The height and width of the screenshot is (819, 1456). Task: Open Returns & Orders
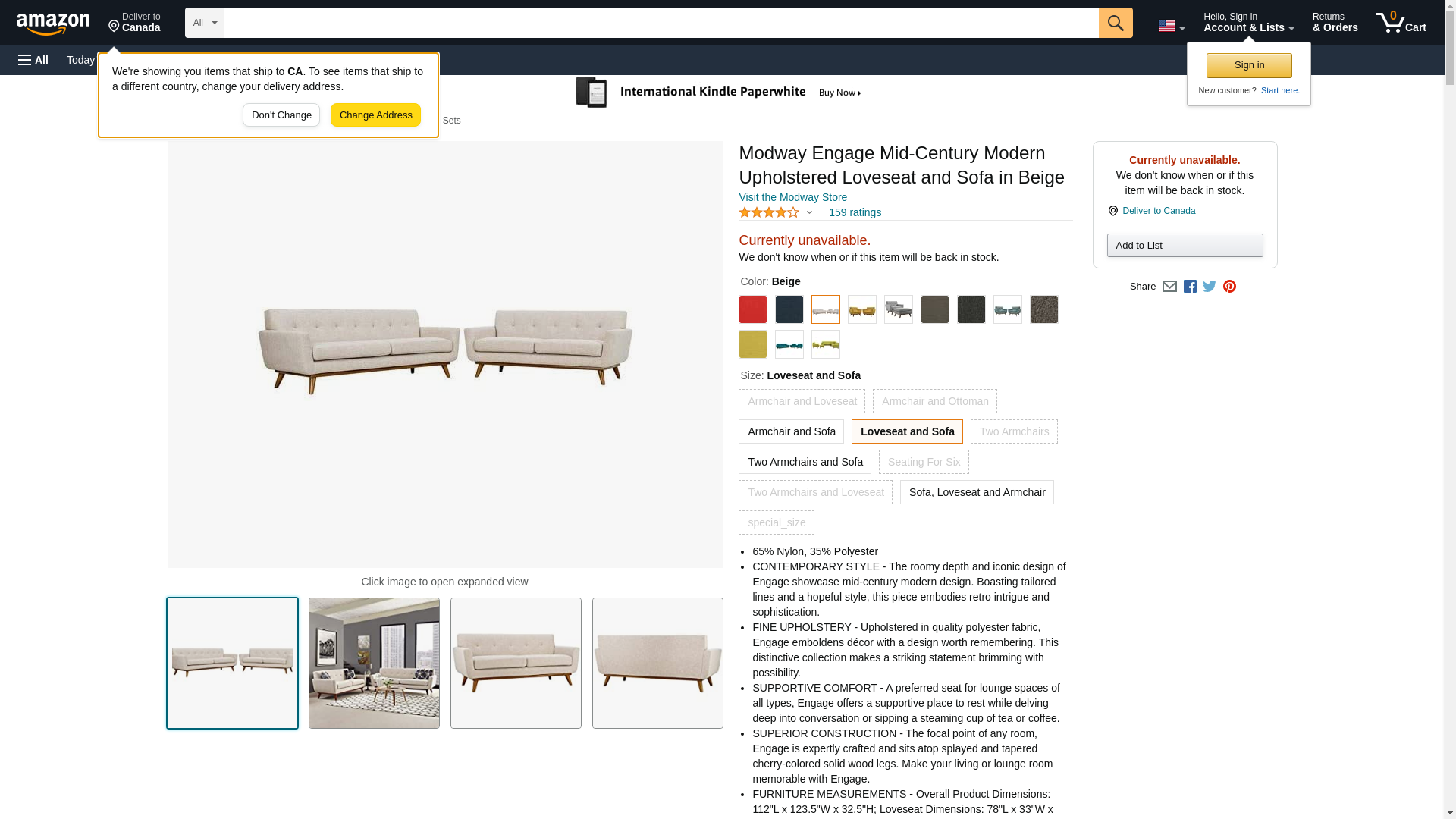click(1335, 23)
